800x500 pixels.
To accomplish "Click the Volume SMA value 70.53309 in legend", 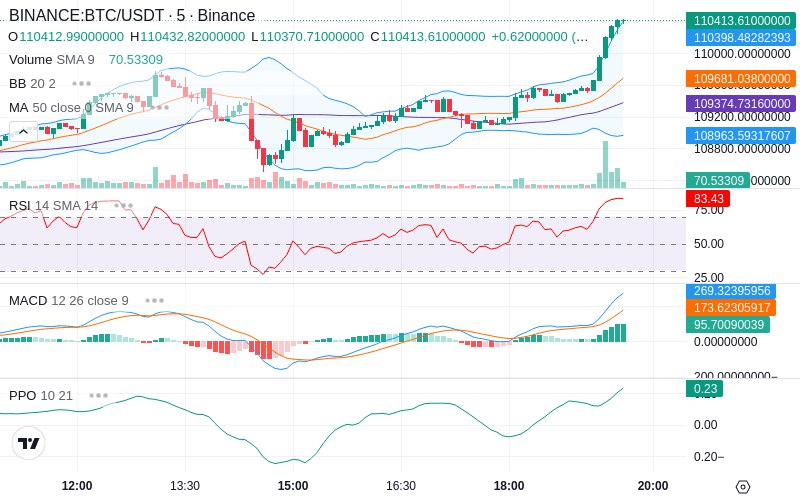I will (x=136, y=60).
